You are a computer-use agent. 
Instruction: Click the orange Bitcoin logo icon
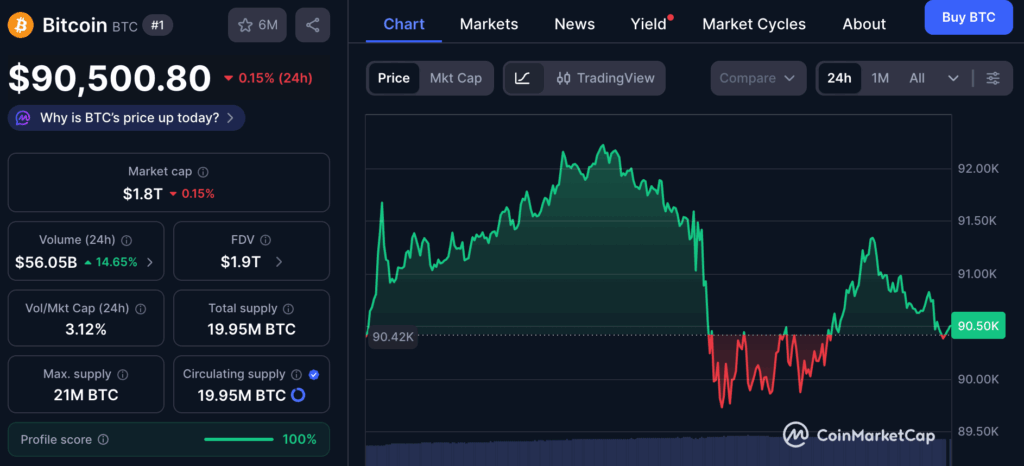pyautogui.click(x=20, y=25)
